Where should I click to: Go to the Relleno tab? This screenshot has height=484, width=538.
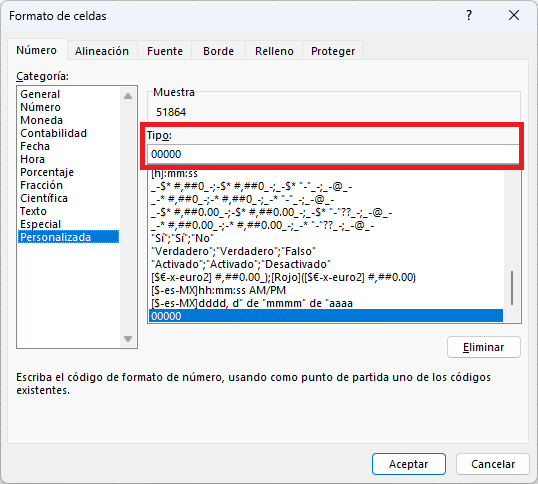274,51
